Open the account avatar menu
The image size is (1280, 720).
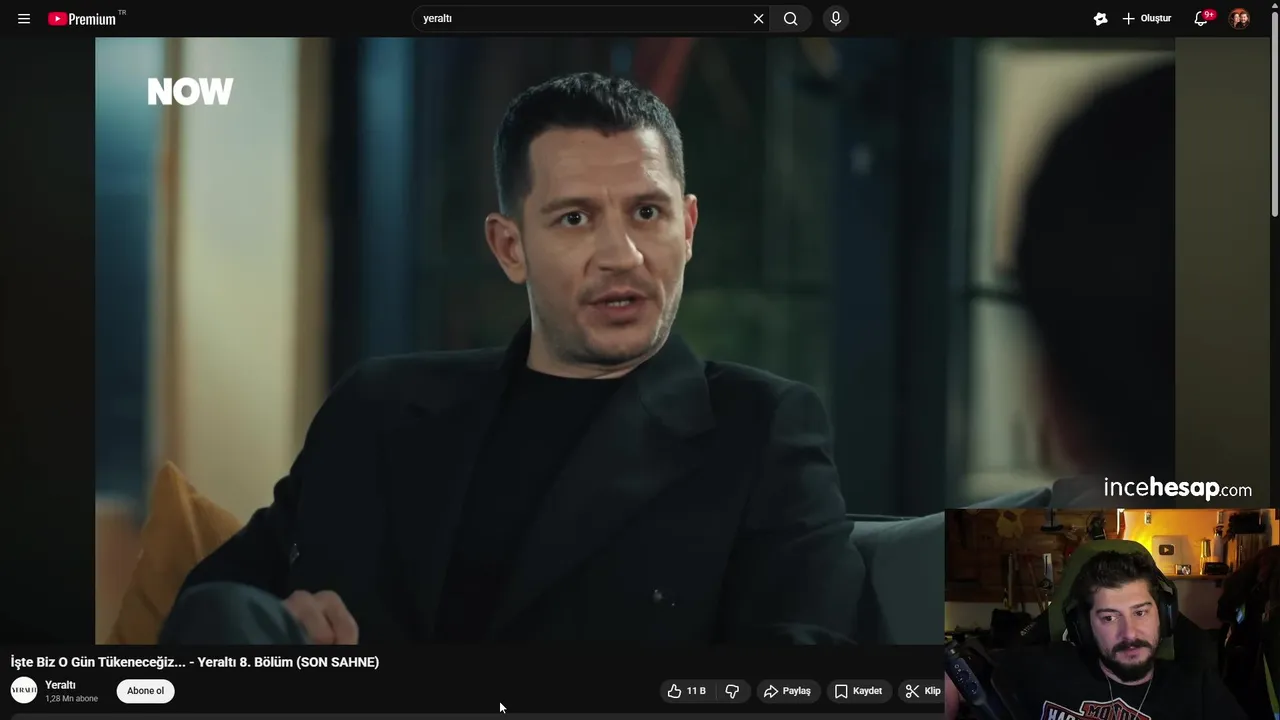(x=1239, y=19)
